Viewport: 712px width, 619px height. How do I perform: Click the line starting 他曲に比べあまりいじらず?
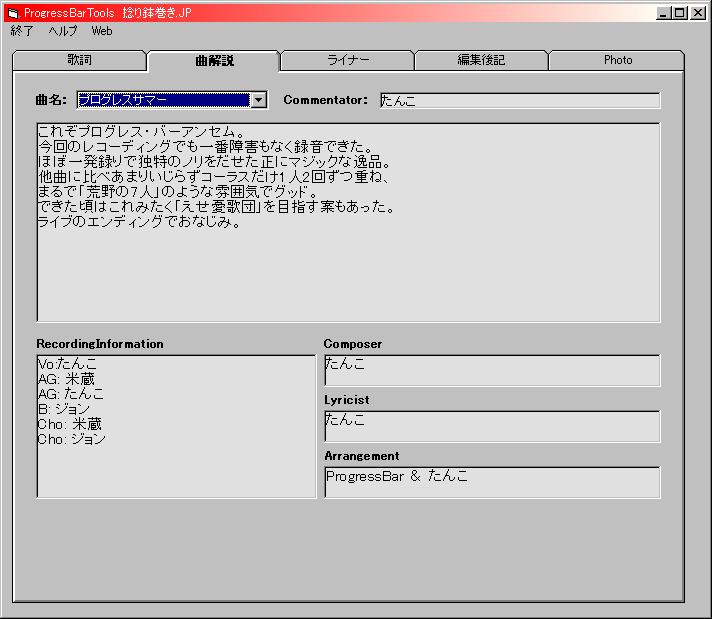click(x=213, y=177)
